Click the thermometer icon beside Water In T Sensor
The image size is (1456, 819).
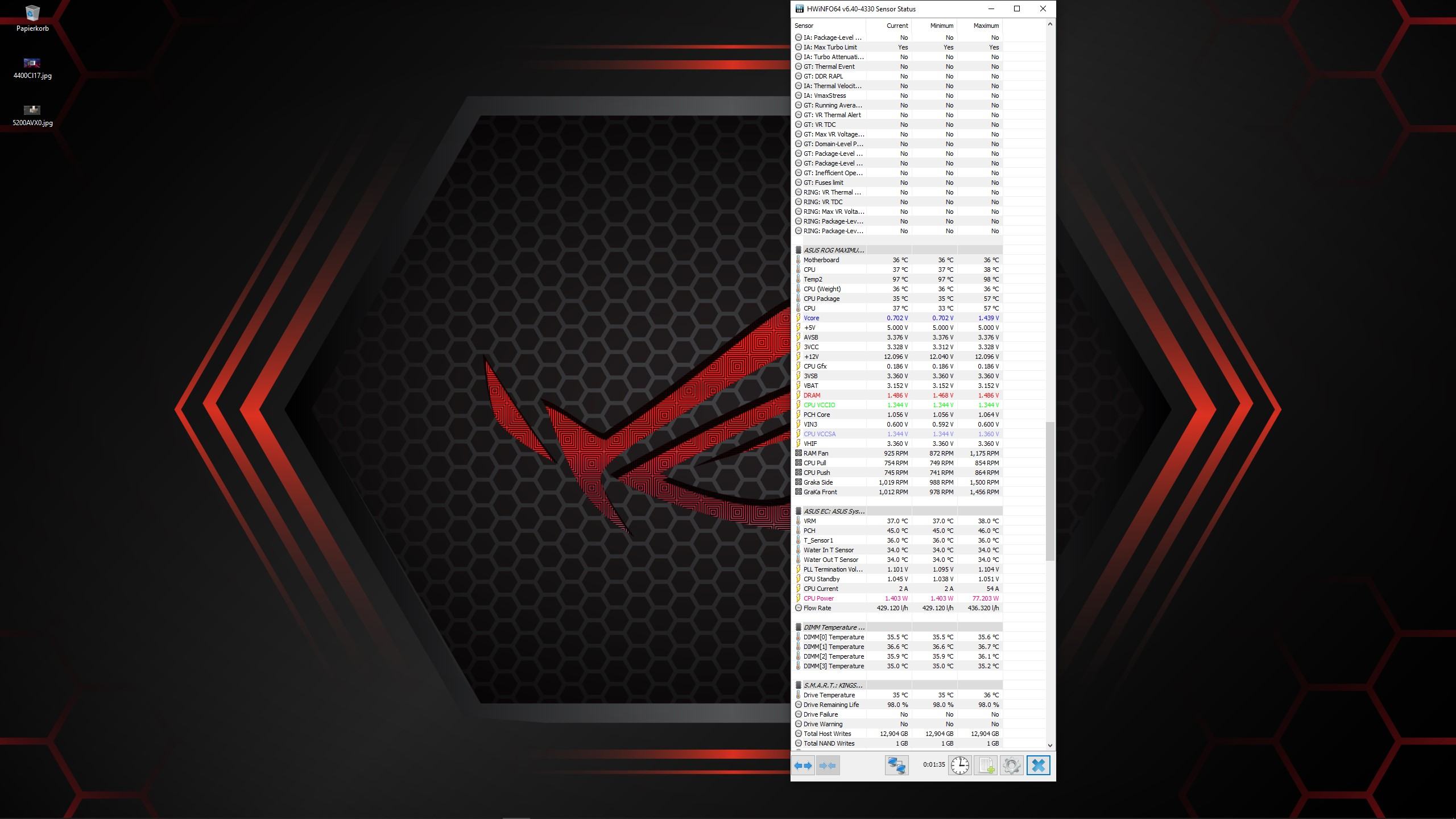coord(799,550)
